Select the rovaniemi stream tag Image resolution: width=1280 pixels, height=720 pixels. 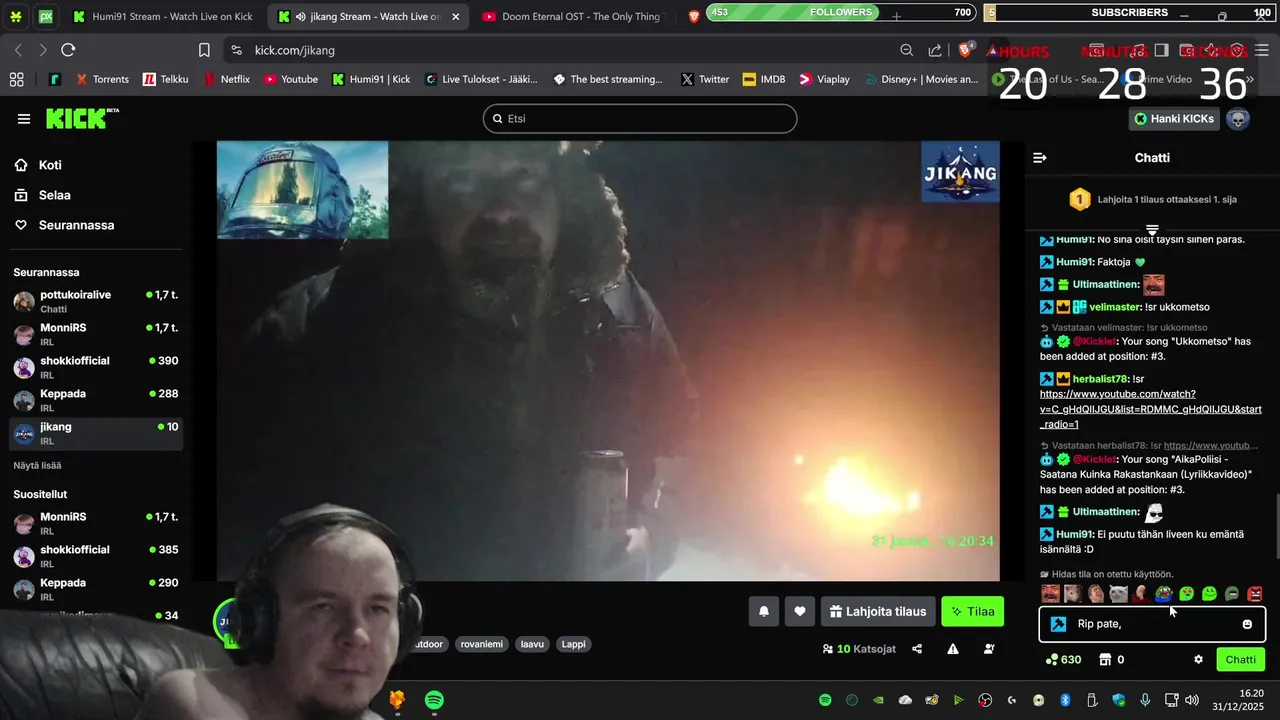pyautogui.click(x=482, y=644)
